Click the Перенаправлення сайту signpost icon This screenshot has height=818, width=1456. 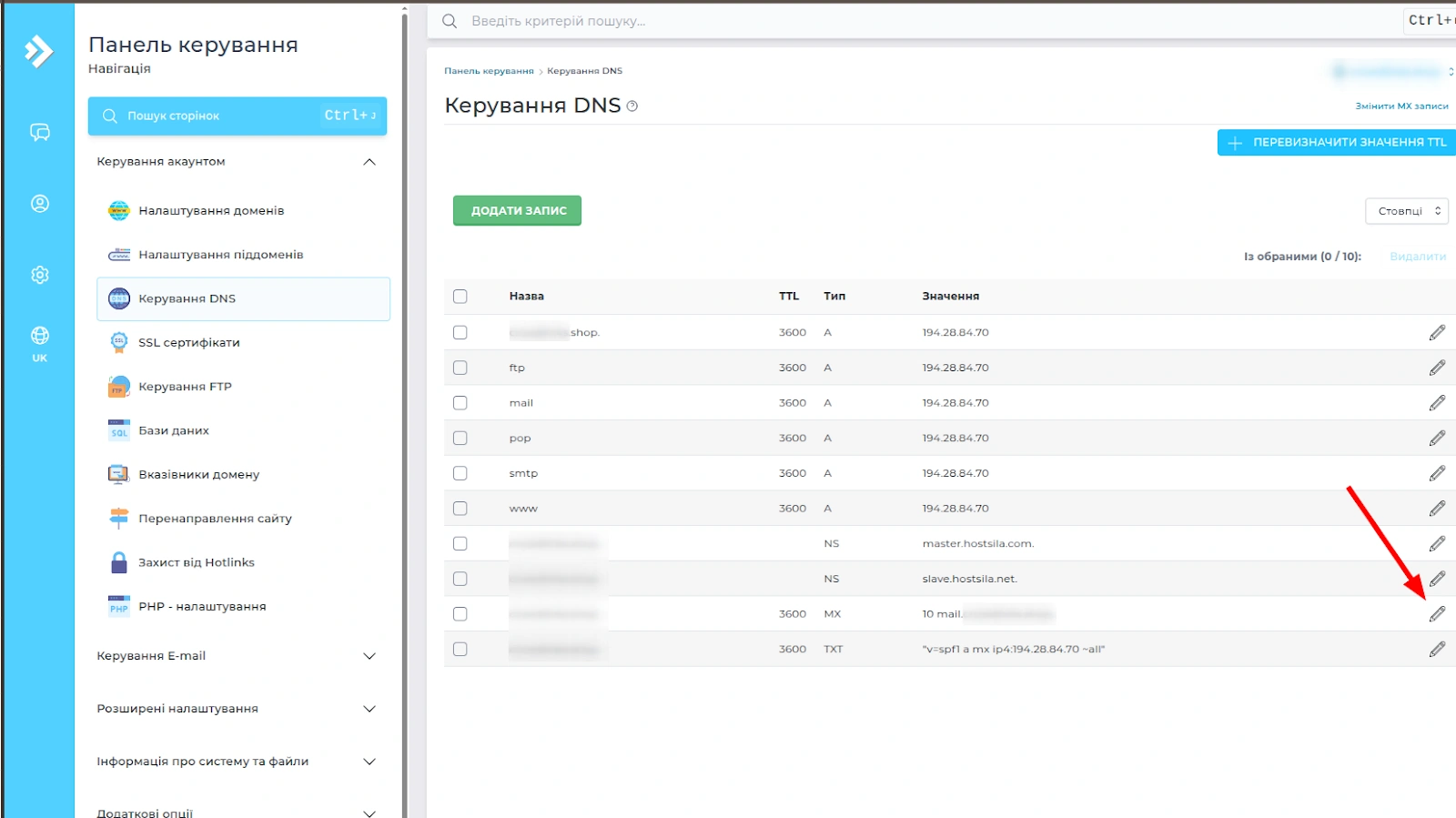(119, 519)
